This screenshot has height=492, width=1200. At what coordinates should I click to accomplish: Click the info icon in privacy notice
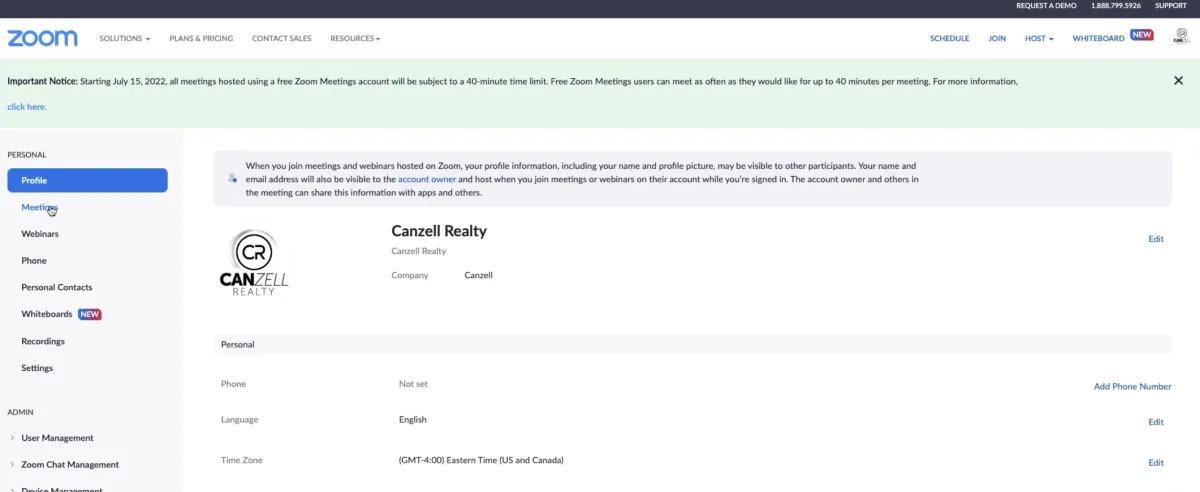click(x=232, y=178)
